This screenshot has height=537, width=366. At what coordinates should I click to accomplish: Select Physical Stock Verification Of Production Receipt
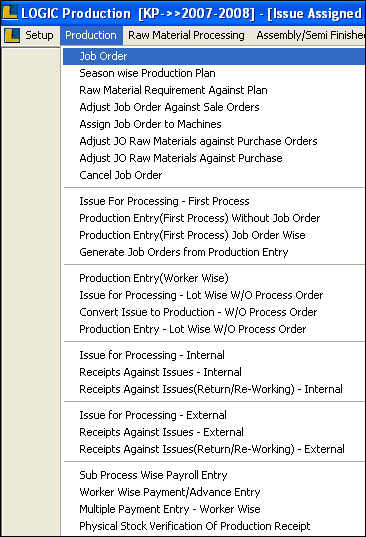(214, 526)
